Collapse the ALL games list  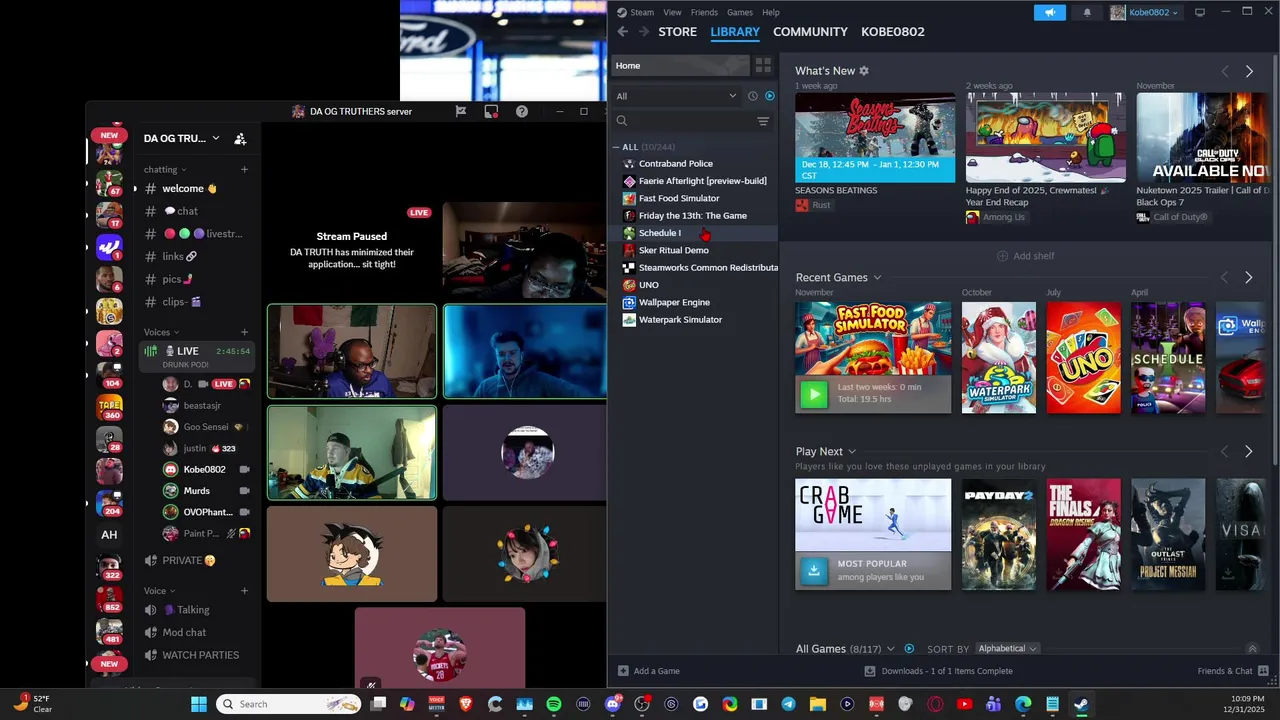click(x=617, y=147)
